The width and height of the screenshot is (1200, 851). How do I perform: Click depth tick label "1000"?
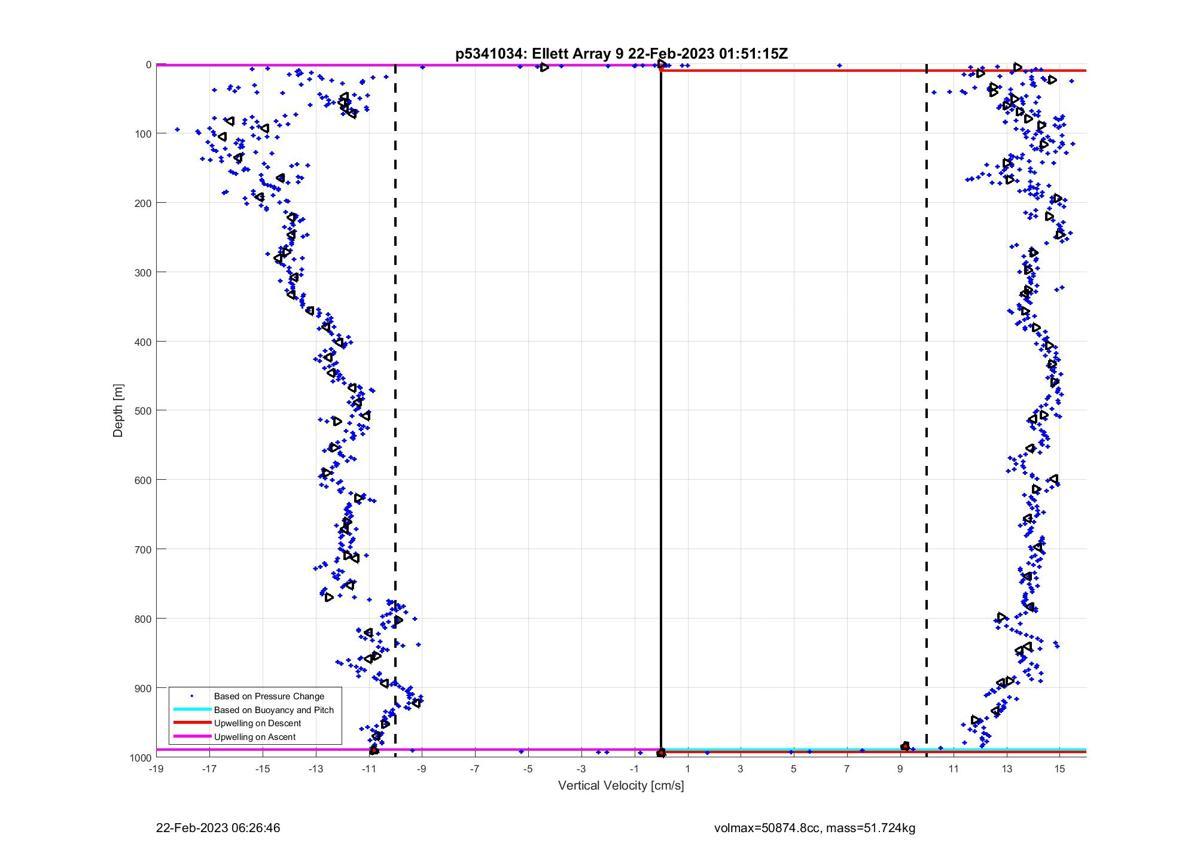(140, 758)
